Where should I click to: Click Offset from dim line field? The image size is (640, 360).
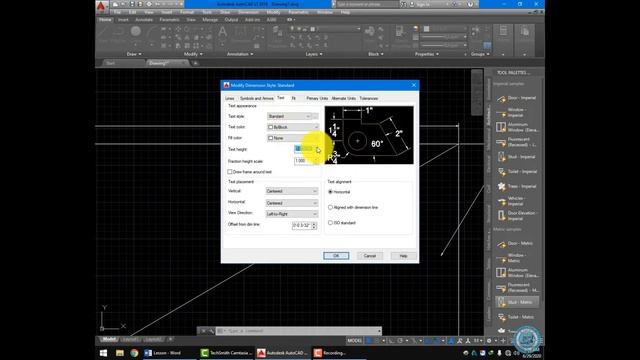302,225
